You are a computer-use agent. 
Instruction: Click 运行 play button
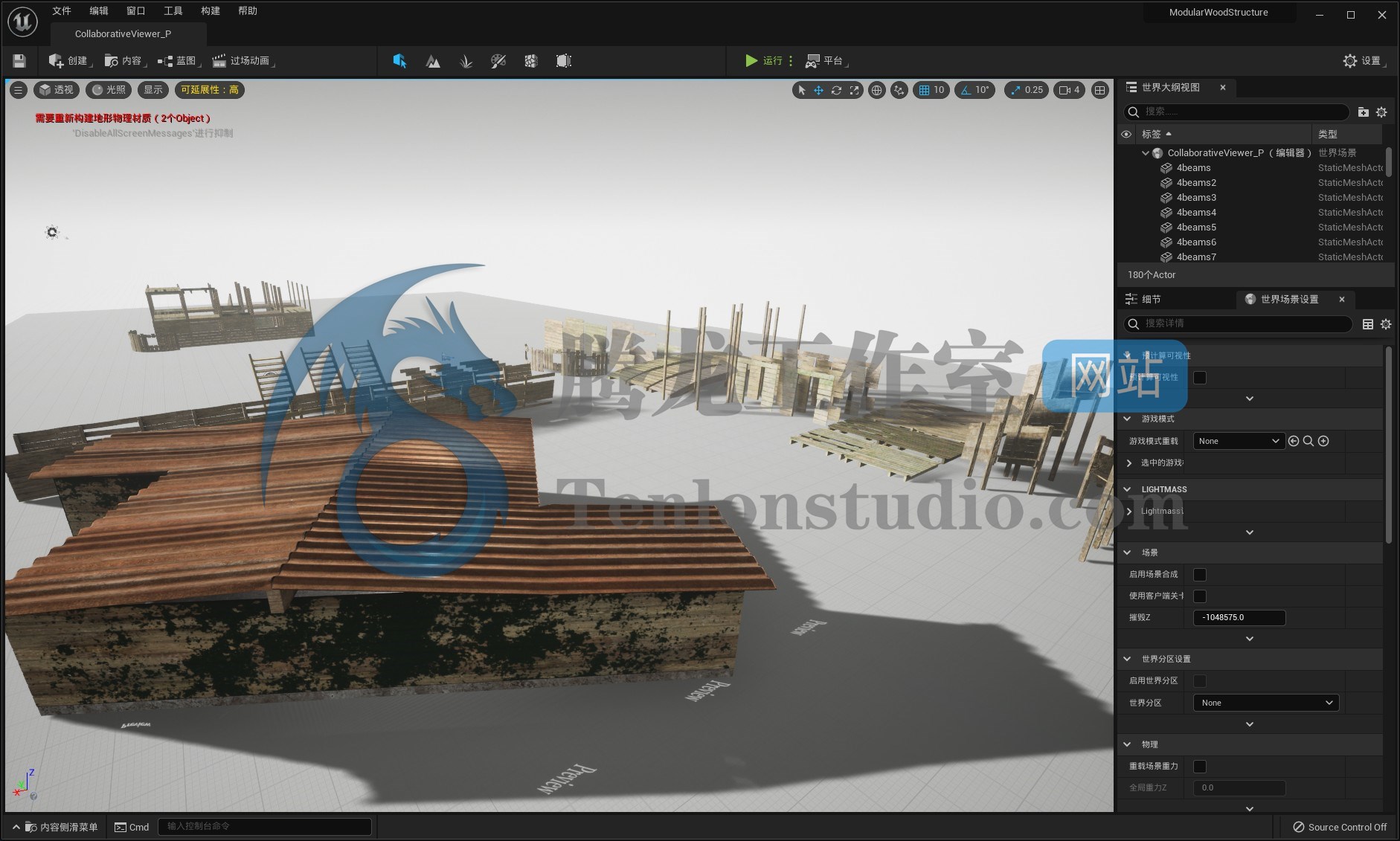(764, 61)
